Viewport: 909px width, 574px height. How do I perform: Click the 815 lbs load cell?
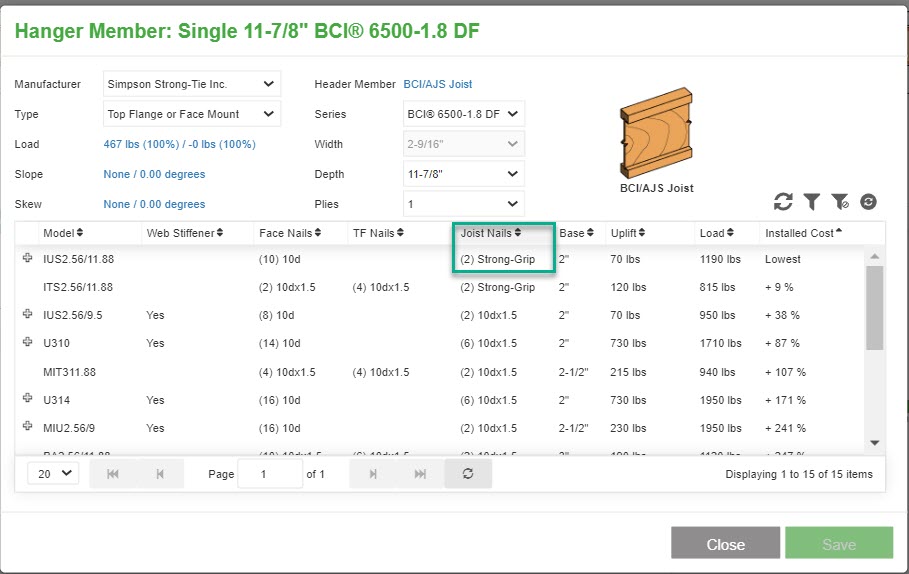click(717, 287)
